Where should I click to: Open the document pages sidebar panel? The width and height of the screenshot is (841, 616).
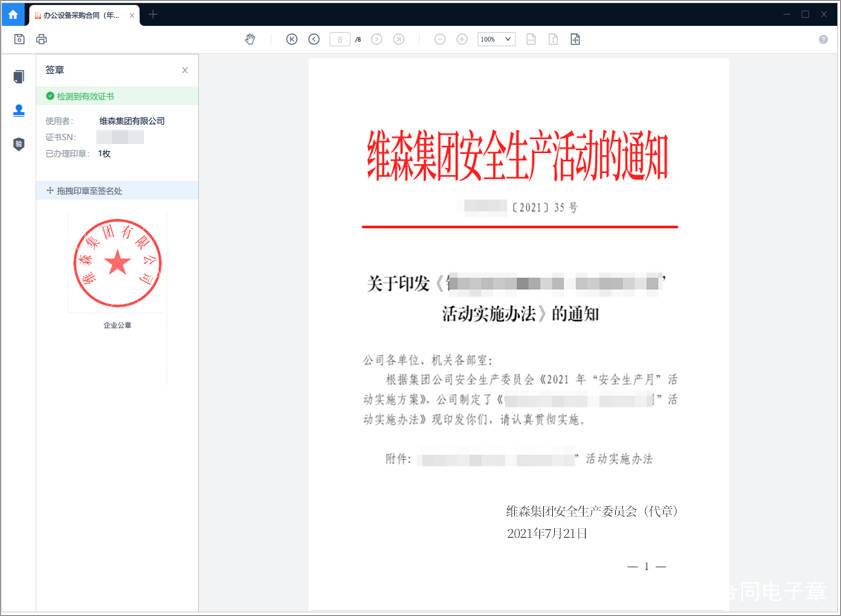pyautogui.click(x=19, y=77)
